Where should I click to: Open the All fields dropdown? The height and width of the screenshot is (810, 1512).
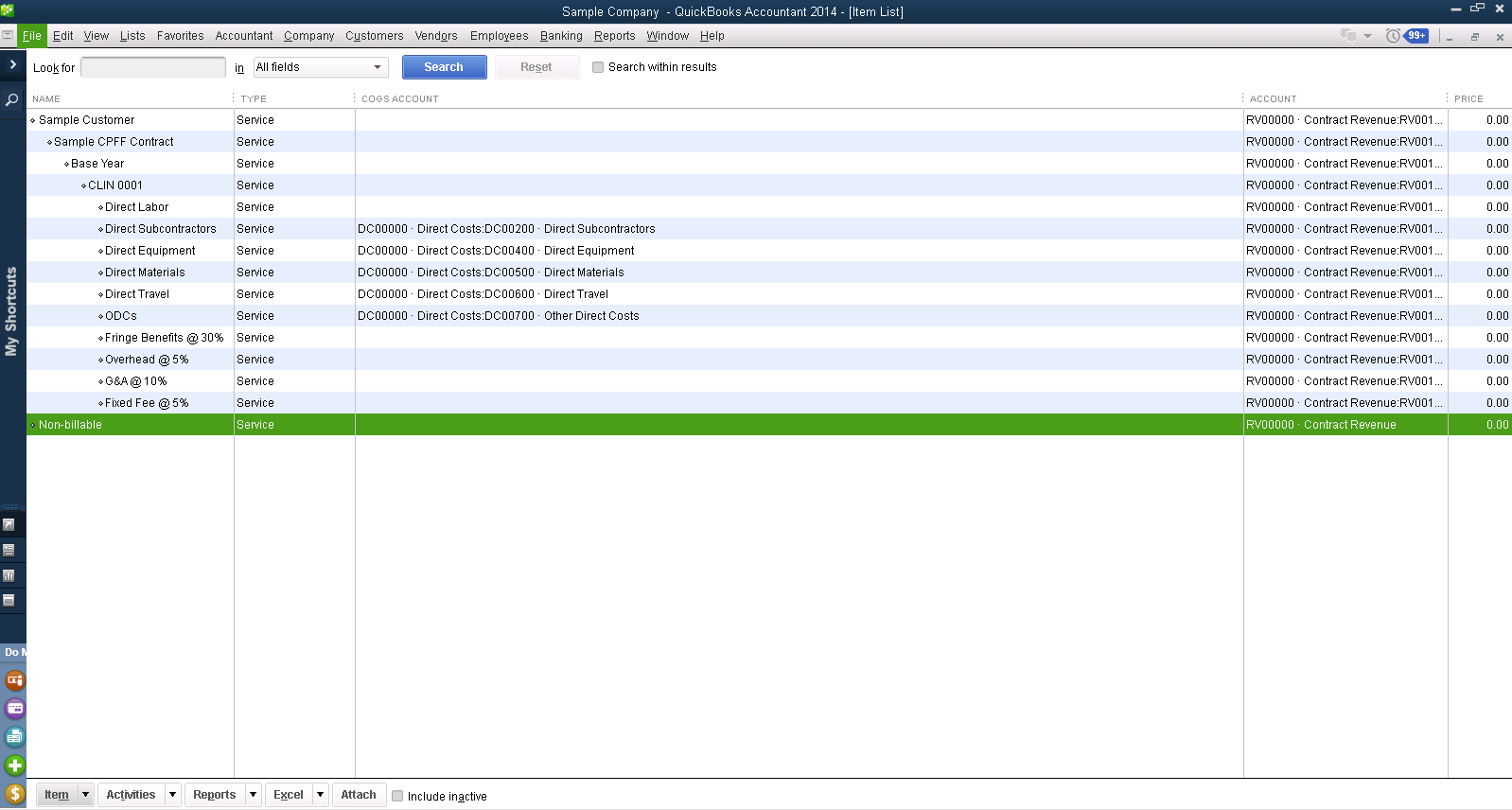321,67
